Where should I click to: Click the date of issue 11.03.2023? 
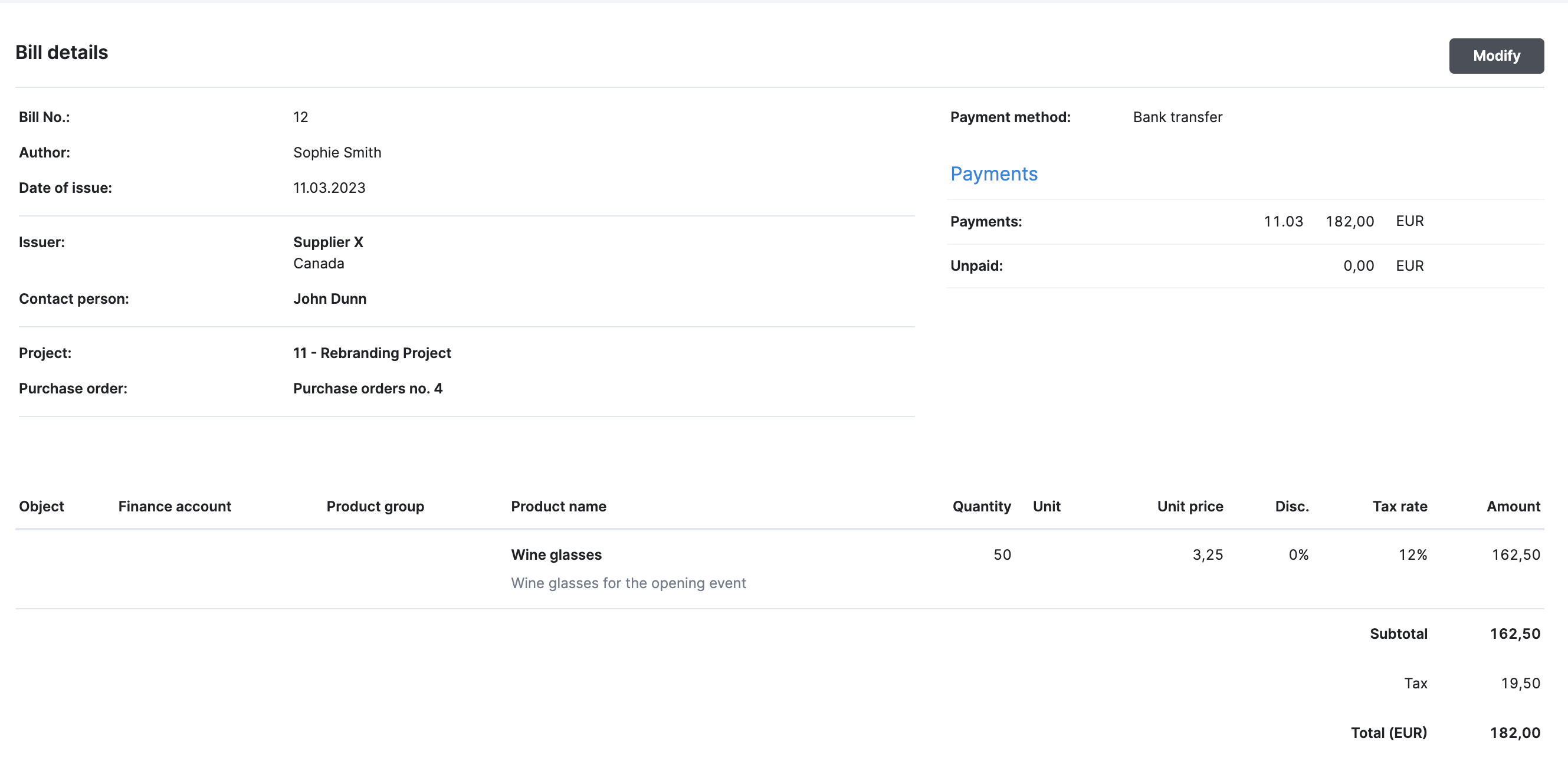[328, 188]
